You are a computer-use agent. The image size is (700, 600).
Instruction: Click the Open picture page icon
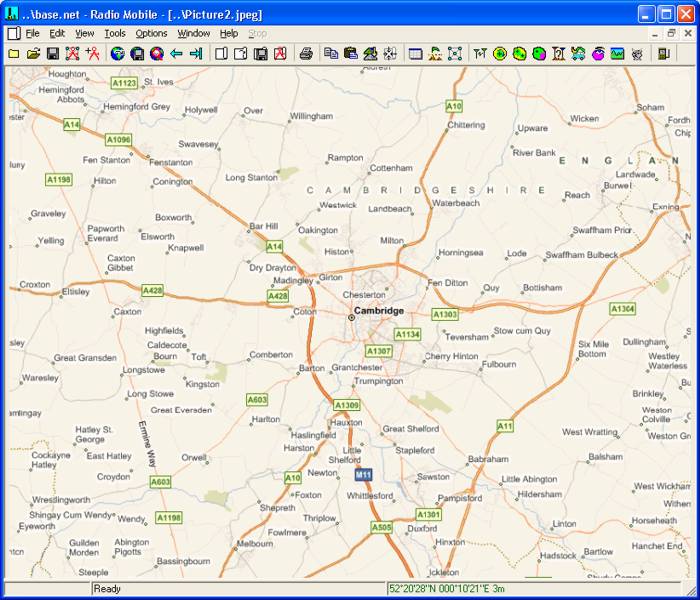click(241, 54)
